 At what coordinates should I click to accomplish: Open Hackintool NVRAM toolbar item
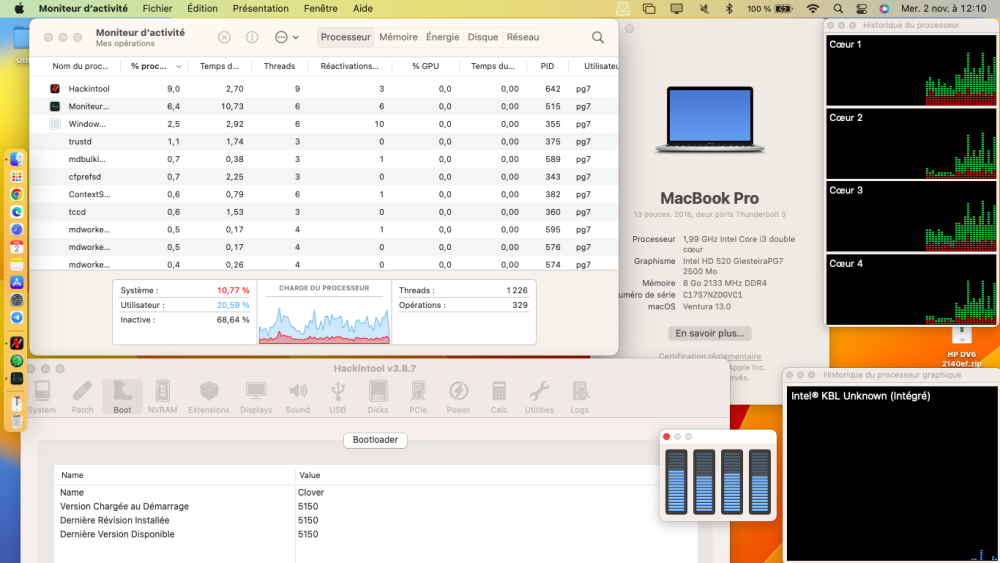[x=163, y=397]
